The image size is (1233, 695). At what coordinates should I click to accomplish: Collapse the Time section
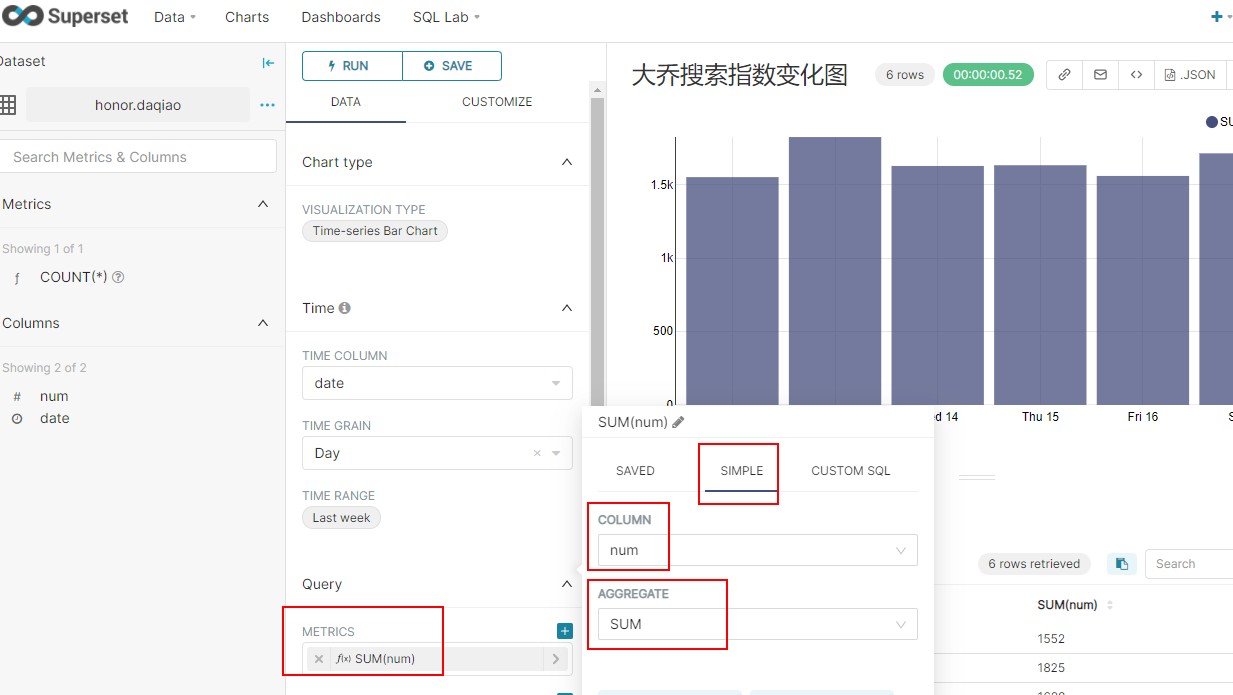567,308
